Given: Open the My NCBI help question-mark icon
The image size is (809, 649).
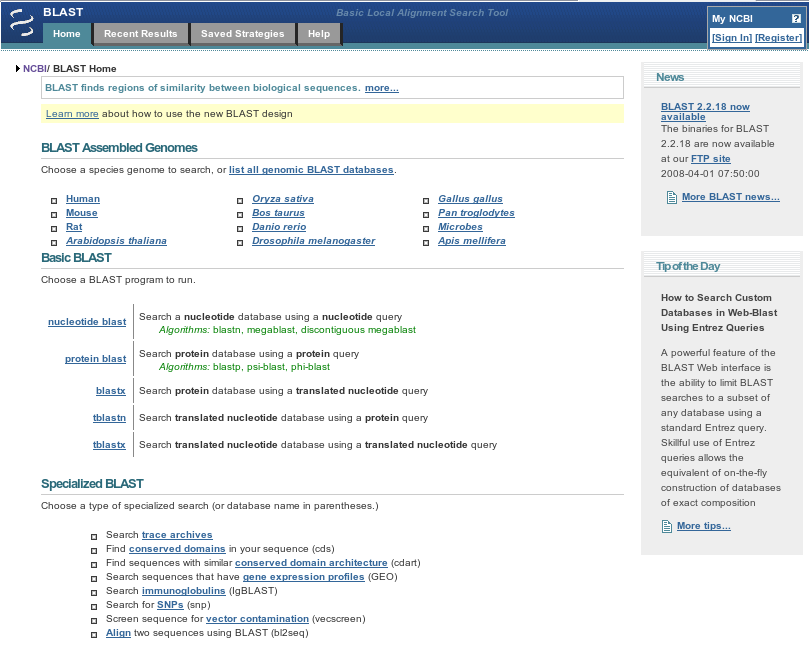Looking at the screenshot, I should click(x=796, y=19).
